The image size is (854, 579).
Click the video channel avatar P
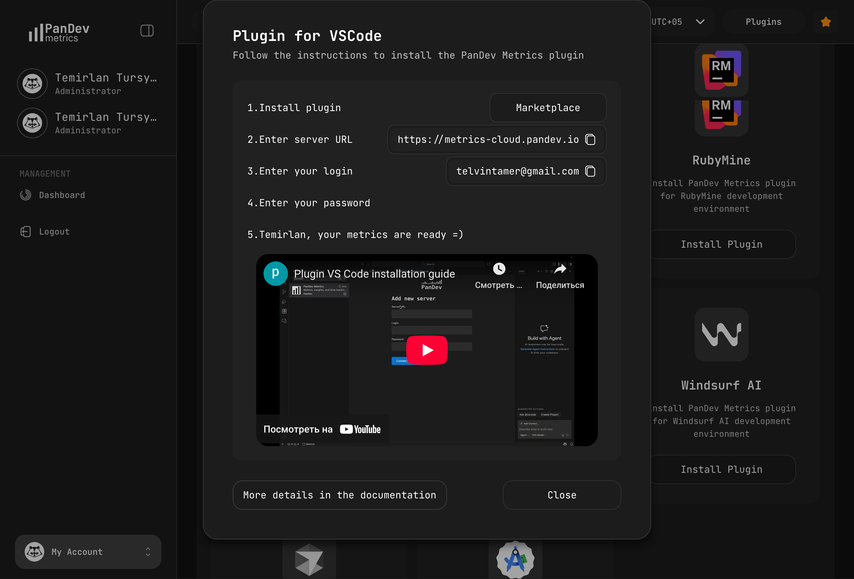[276, 273]
